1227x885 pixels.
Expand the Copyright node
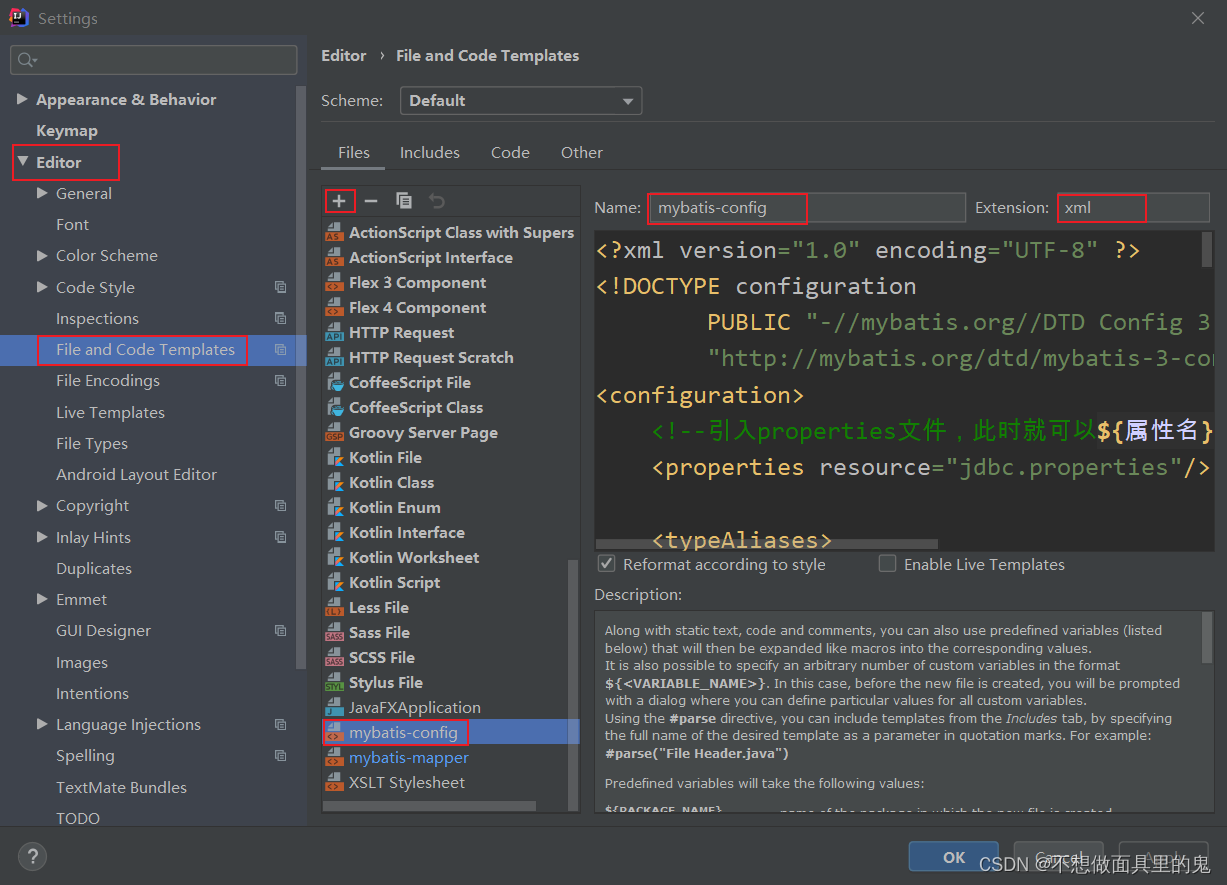(42, 505)
